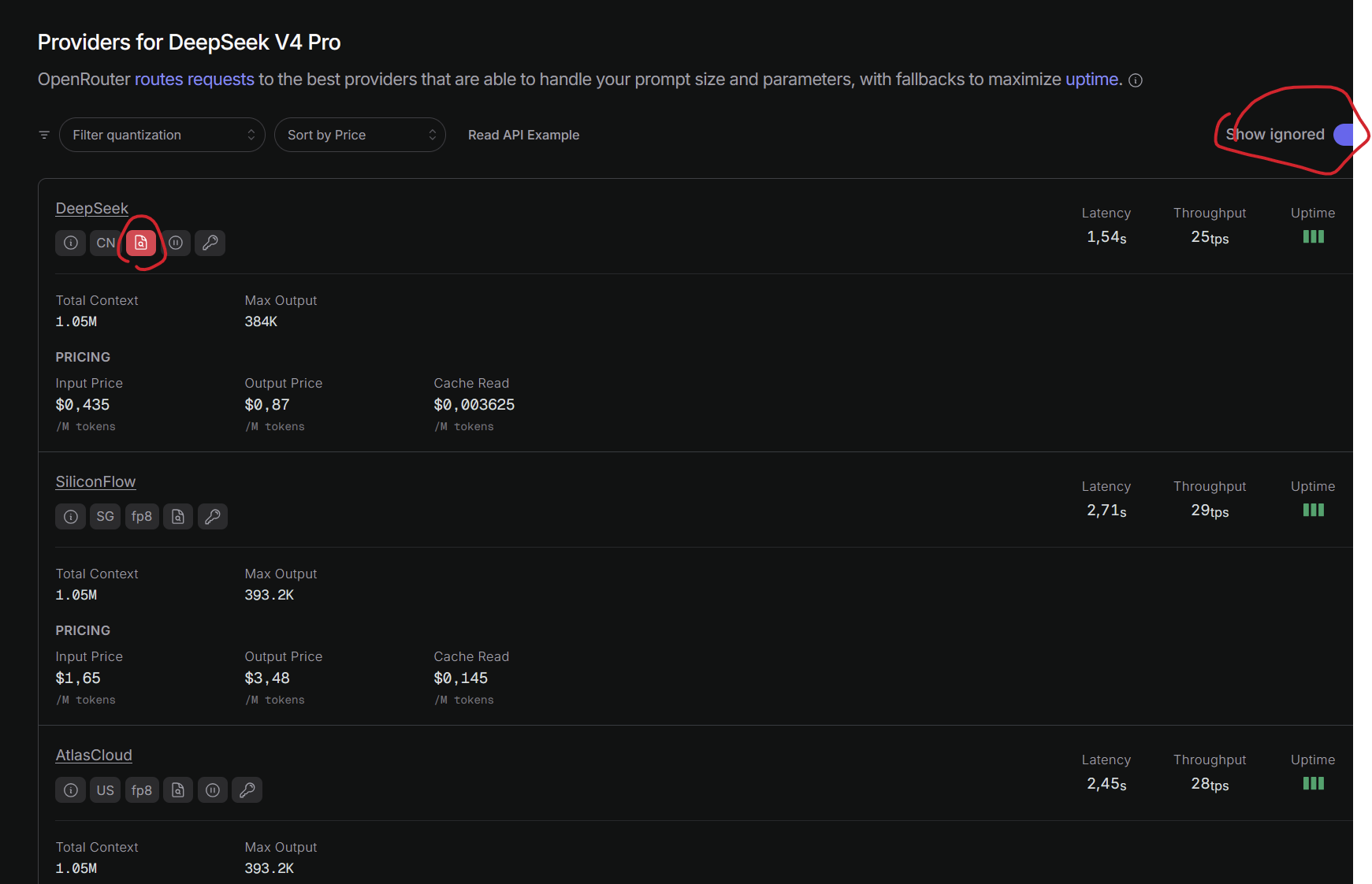Click the SG region badge for SiliconFlow
This screenshot has width=1372, height=884.
point(106,516)
